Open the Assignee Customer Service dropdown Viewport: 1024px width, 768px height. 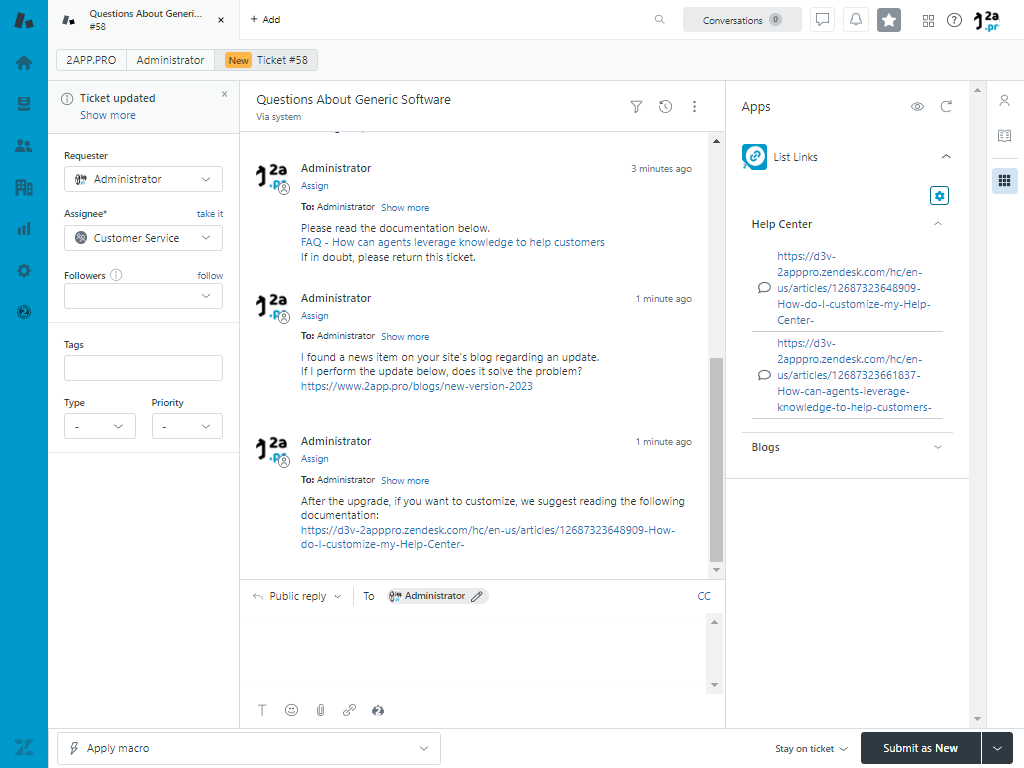[143, 238]
